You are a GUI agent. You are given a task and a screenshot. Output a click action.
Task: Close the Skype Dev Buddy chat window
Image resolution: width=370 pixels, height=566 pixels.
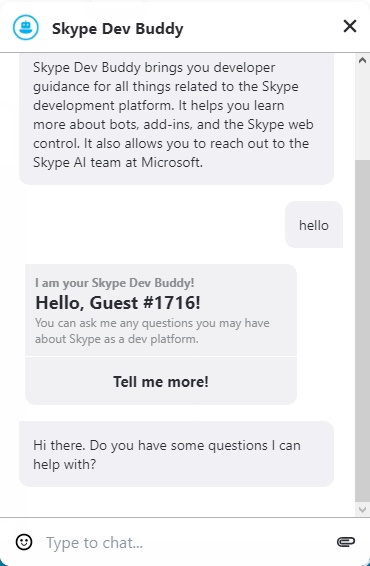[350, 26]
